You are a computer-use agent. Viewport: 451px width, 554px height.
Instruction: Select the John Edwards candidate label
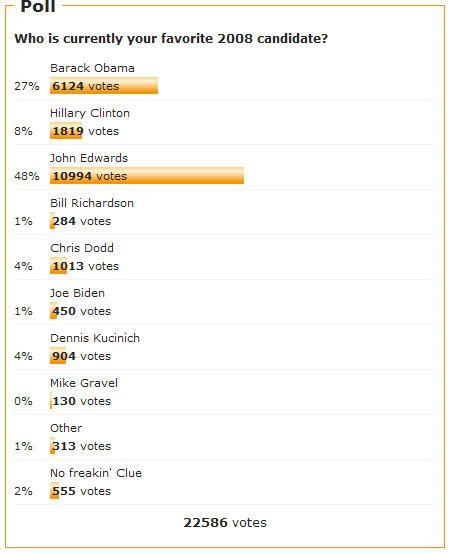pyautogui.click(x=89, y=158)
